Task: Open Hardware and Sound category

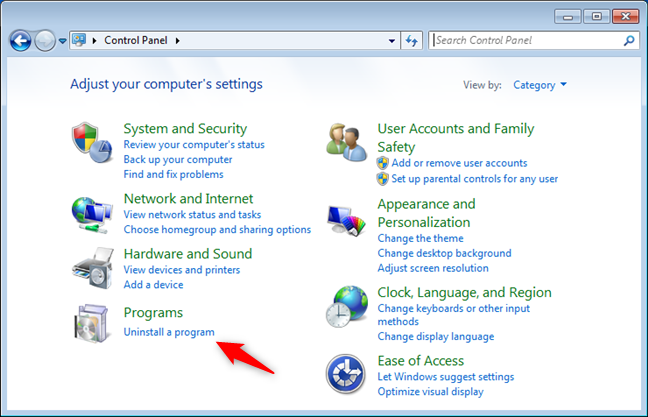Action: [x=188, y=254]
